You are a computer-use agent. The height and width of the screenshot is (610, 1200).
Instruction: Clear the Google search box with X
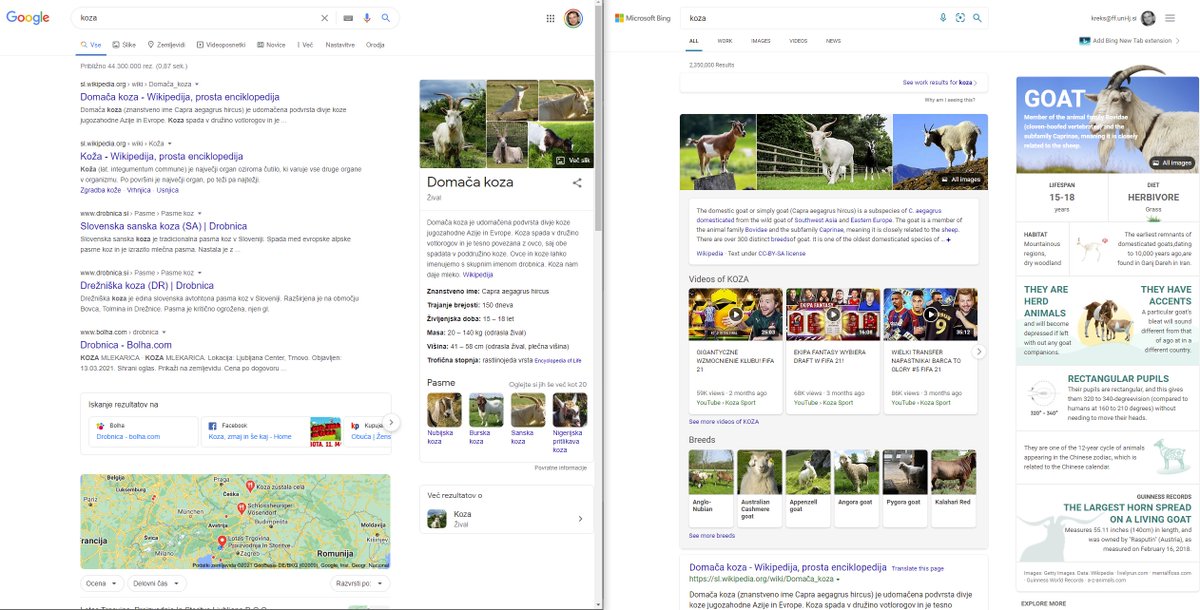pyautogui.click(x=324, y=18)
